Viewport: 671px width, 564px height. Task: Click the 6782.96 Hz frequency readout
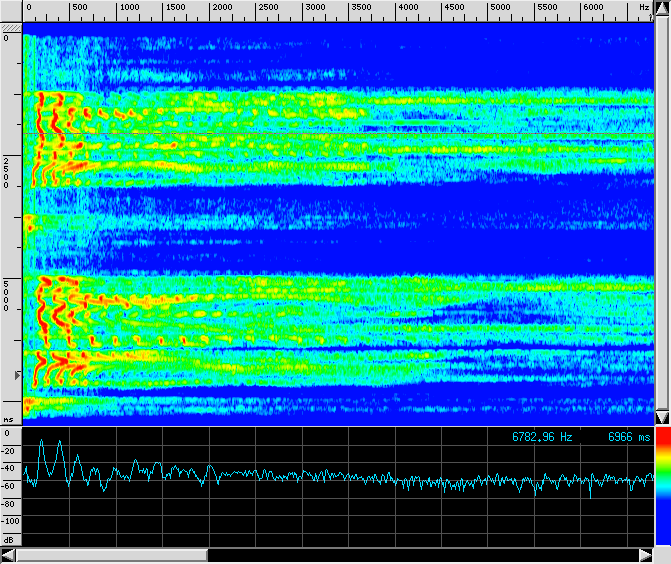[x=542, y=437]
